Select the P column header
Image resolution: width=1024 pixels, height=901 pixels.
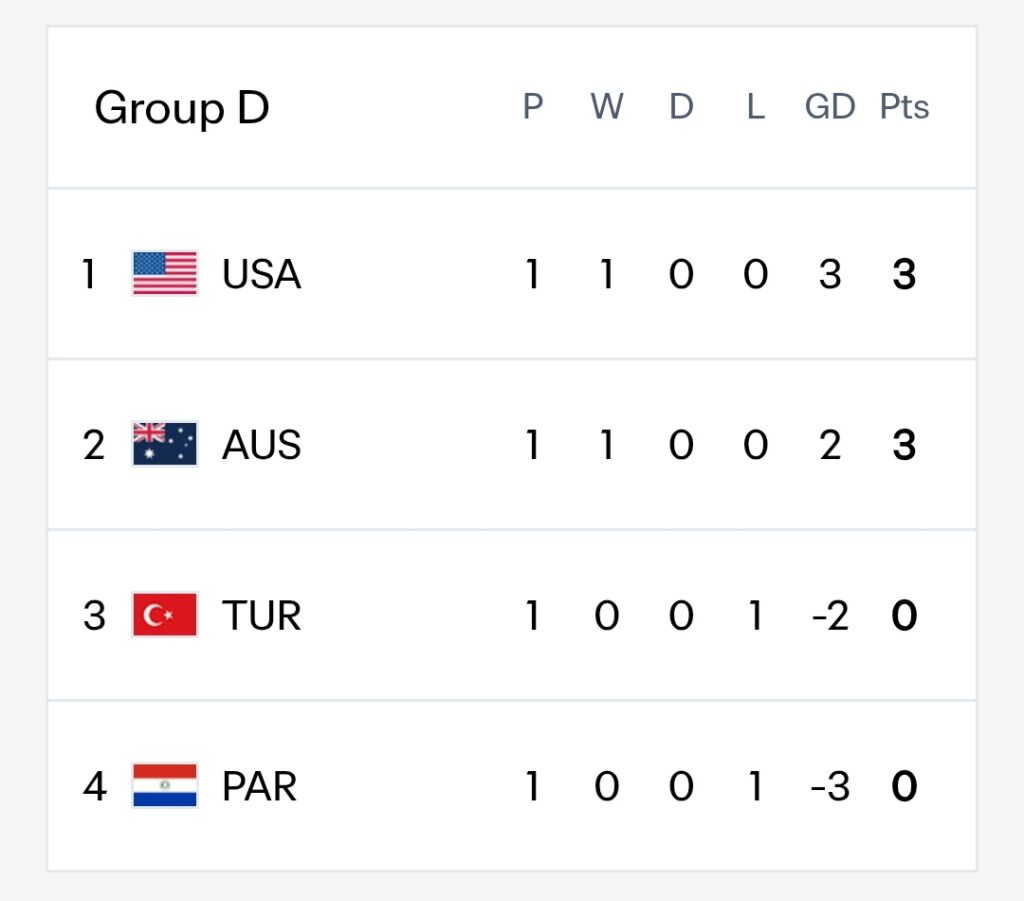pos(533,106)
